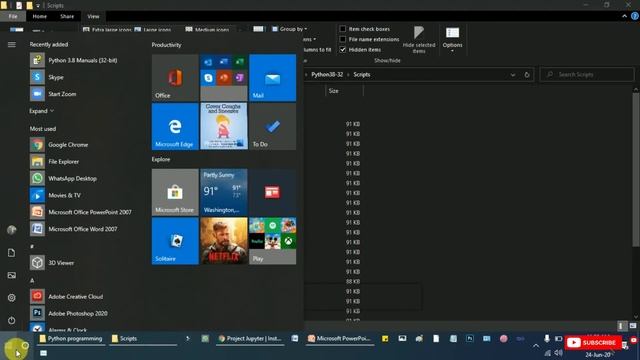Open the Office tile in Productivity
Image resolution: width=640 pixels, height=360 pixels.
(x=175, y=78)
